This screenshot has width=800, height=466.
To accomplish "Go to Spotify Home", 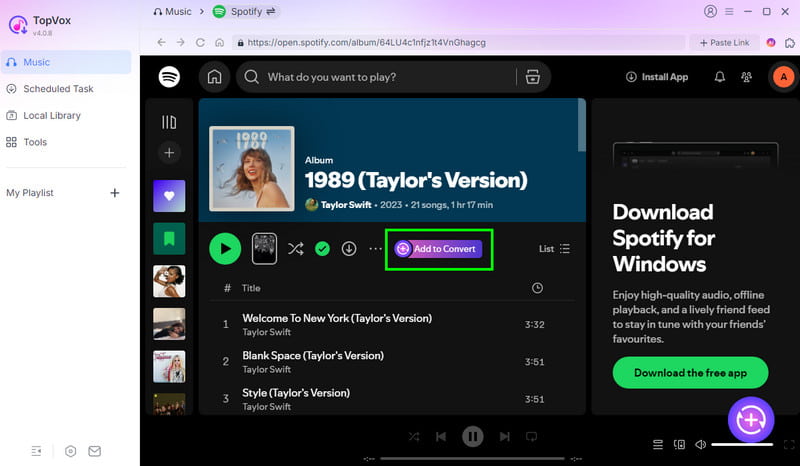I will pyautogui.click(x=214, y=77).
